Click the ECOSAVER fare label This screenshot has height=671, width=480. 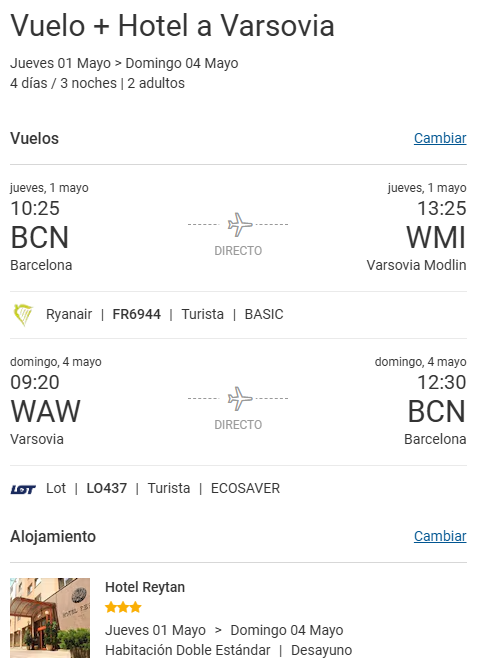(x=245, y=488)
